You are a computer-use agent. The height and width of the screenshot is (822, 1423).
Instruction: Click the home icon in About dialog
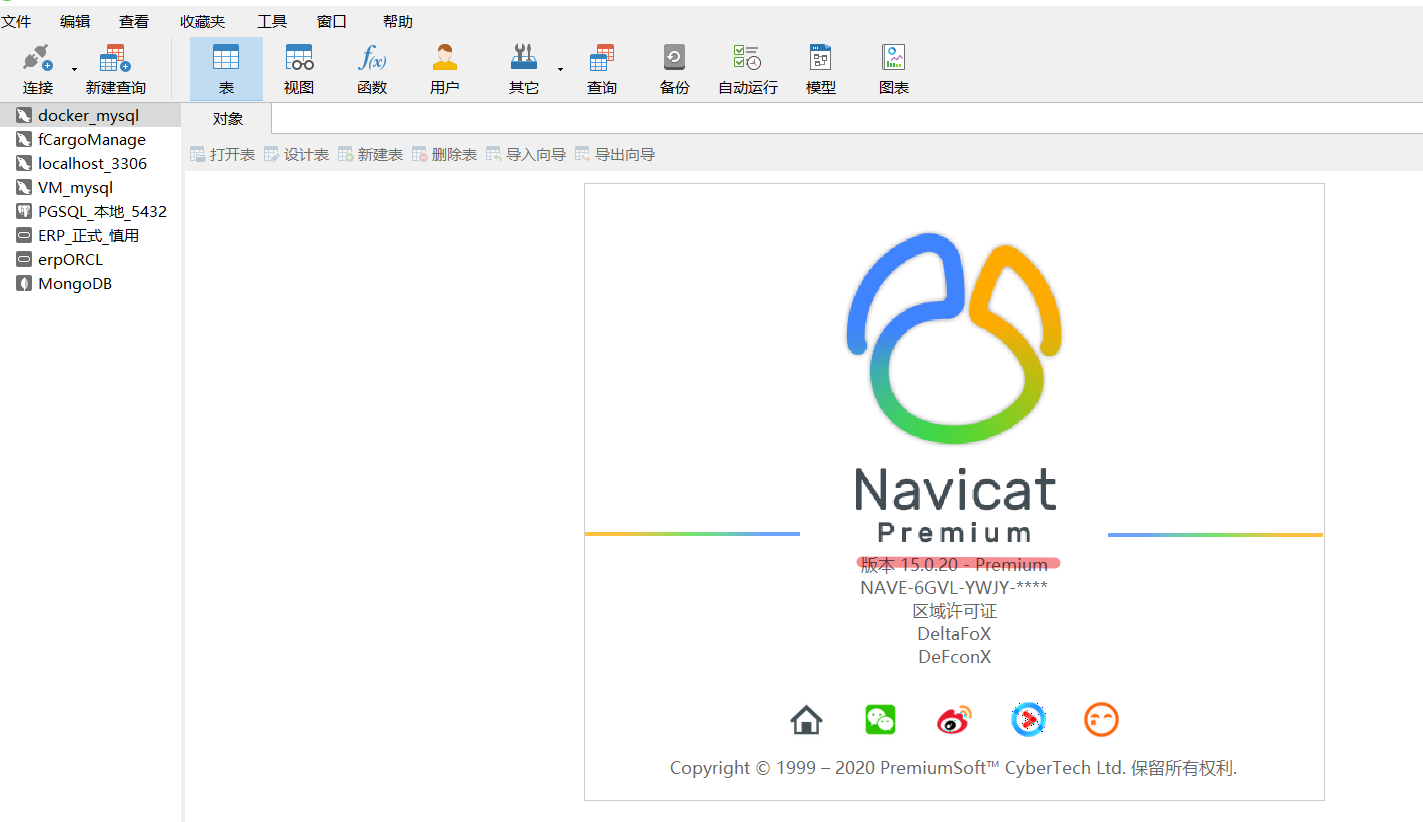[806, 720]
